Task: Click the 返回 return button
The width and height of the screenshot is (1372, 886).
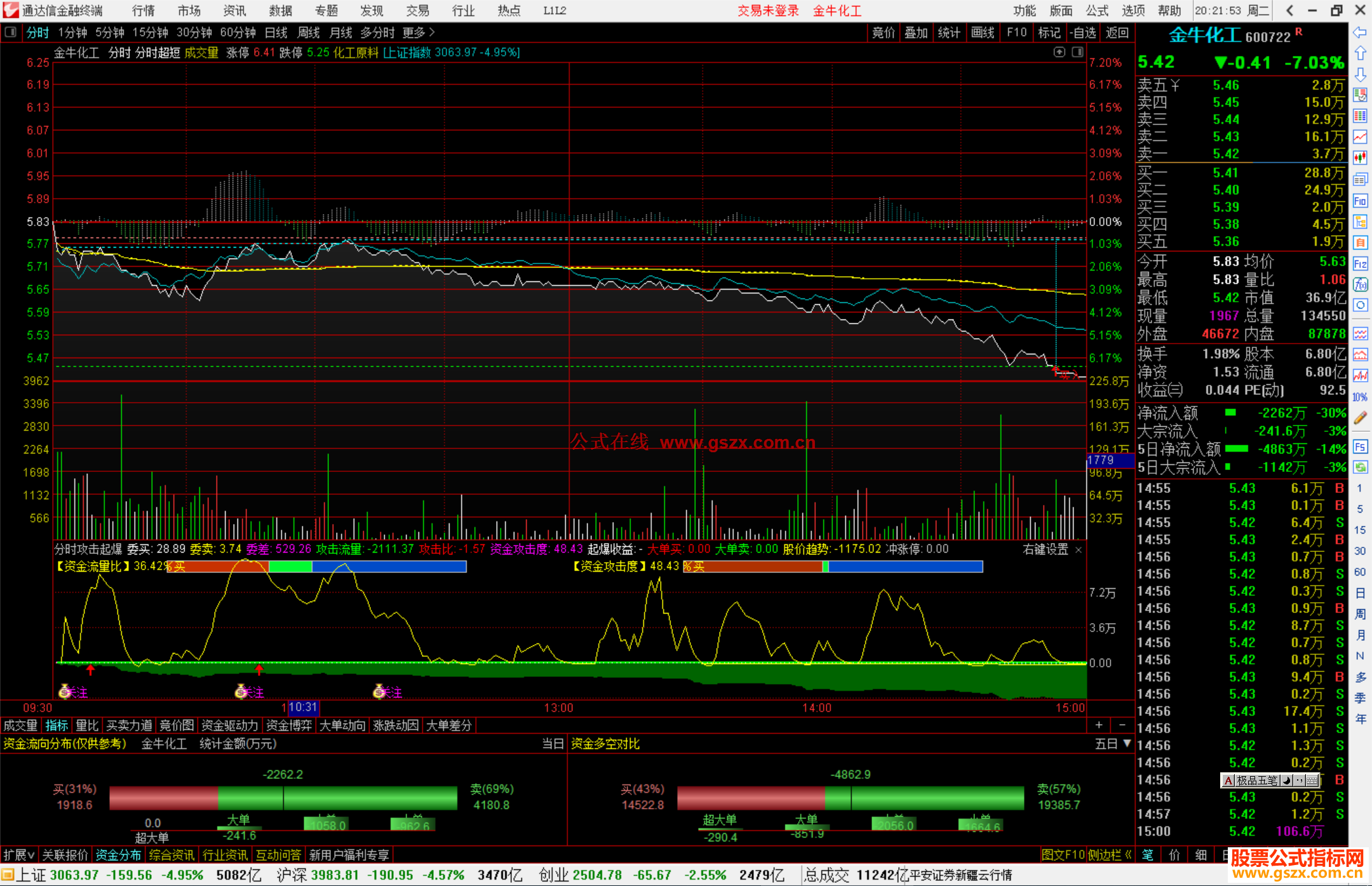Action: click(1117, 32)
